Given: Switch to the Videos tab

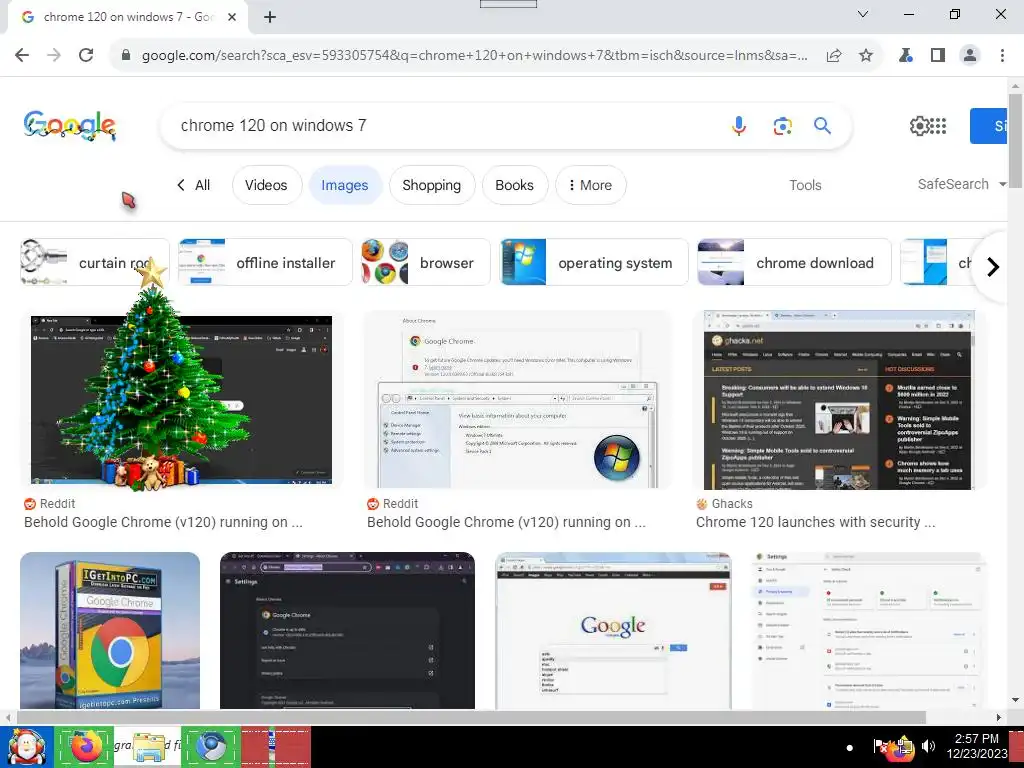Looking at the screenshot, I should point(266,185).
